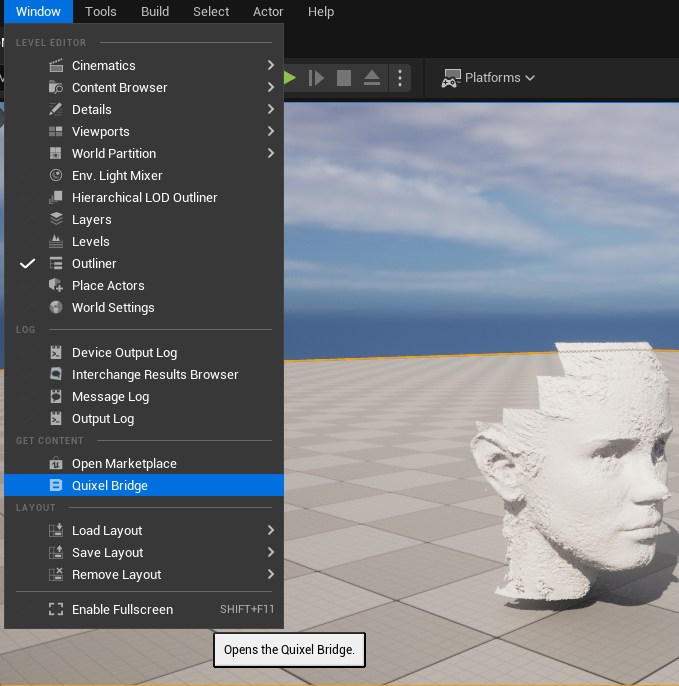The width and height of the screenshot is (679, 686).
Task: Click the Place Actors icon
Action: coord(56,286)
